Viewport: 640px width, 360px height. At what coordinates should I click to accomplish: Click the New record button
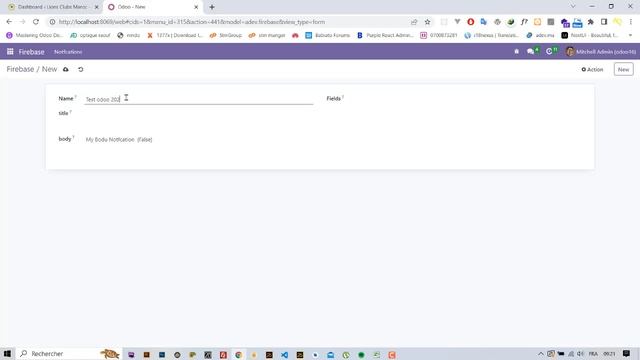[623, 69]
